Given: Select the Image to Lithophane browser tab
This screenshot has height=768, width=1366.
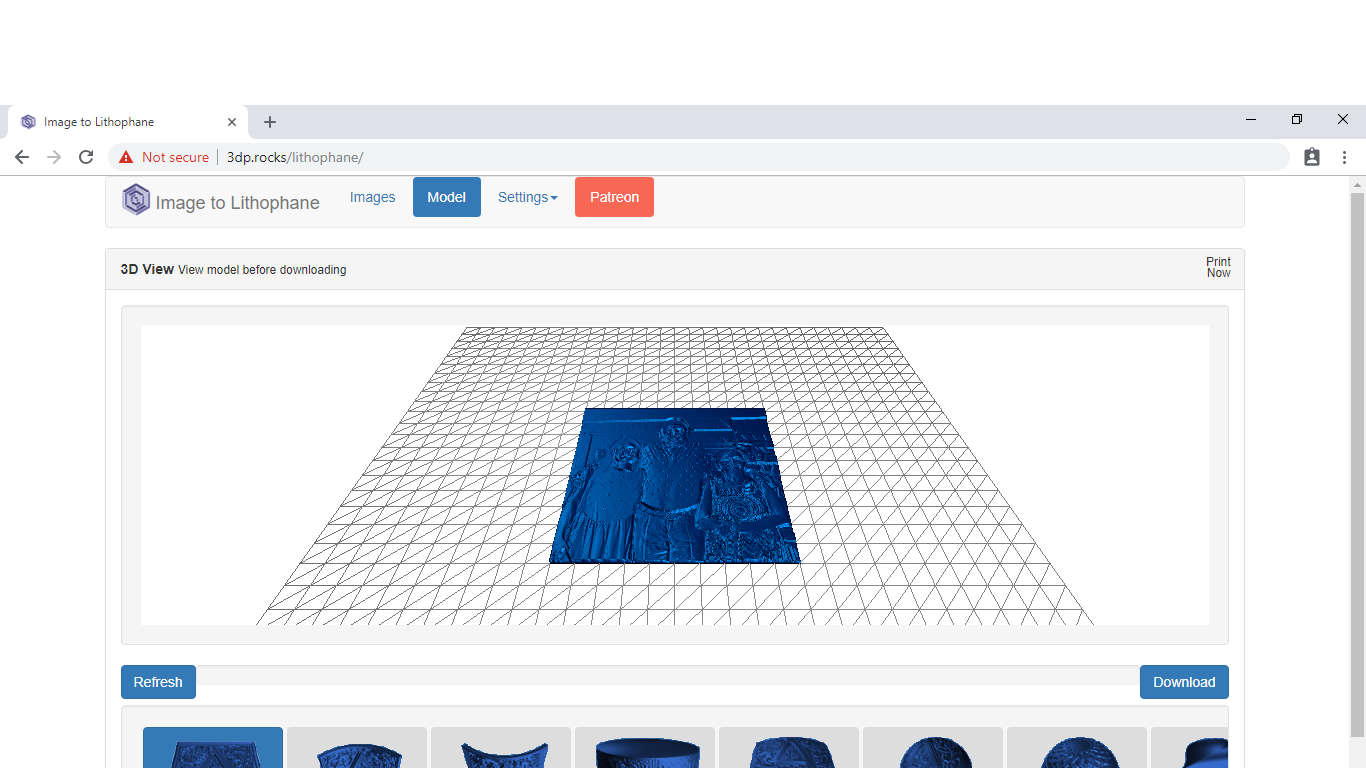Looking at the screenshot, I should (x=127, y=122).
